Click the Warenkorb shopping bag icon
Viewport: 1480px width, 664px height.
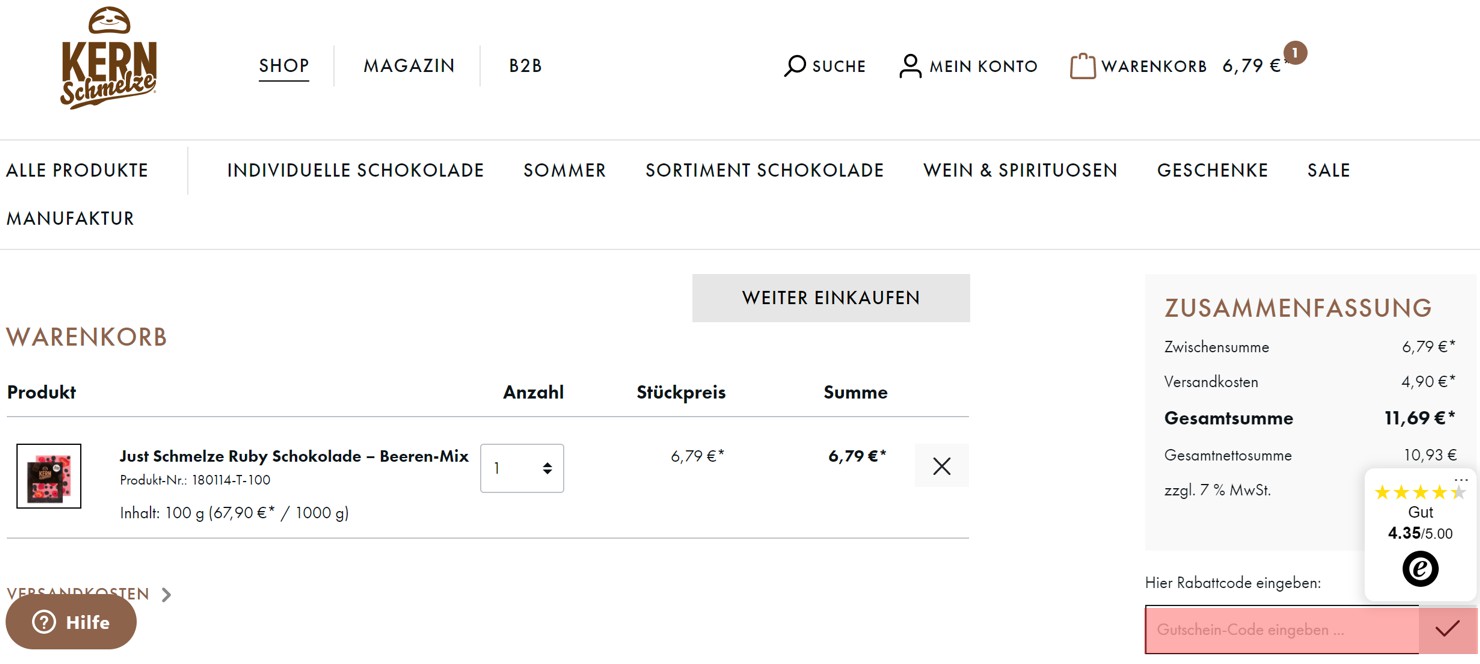tap(1082, 66)
